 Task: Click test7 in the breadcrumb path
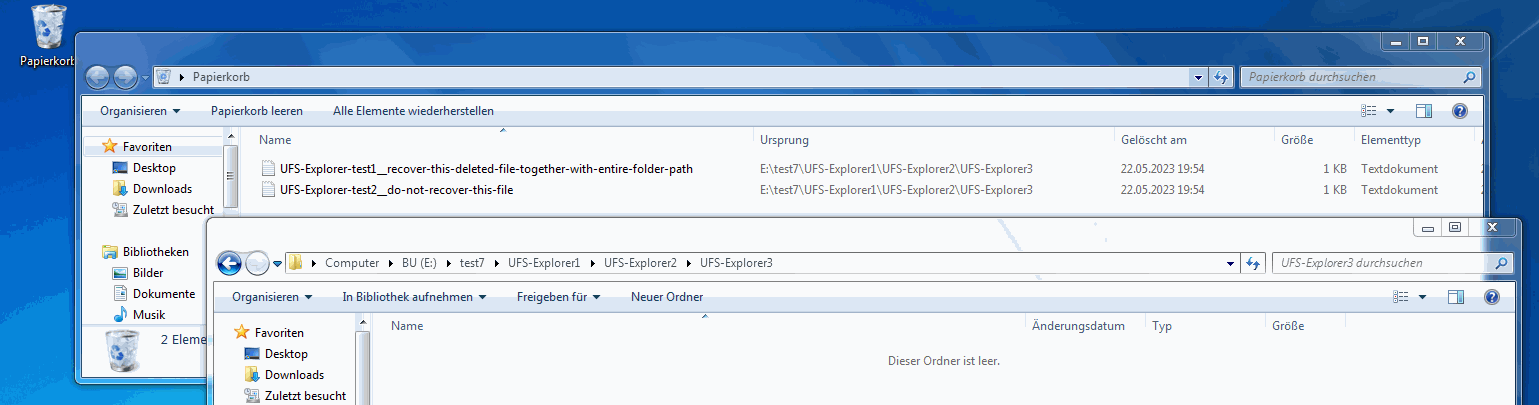pyautogui.click(x=472, y=263)
